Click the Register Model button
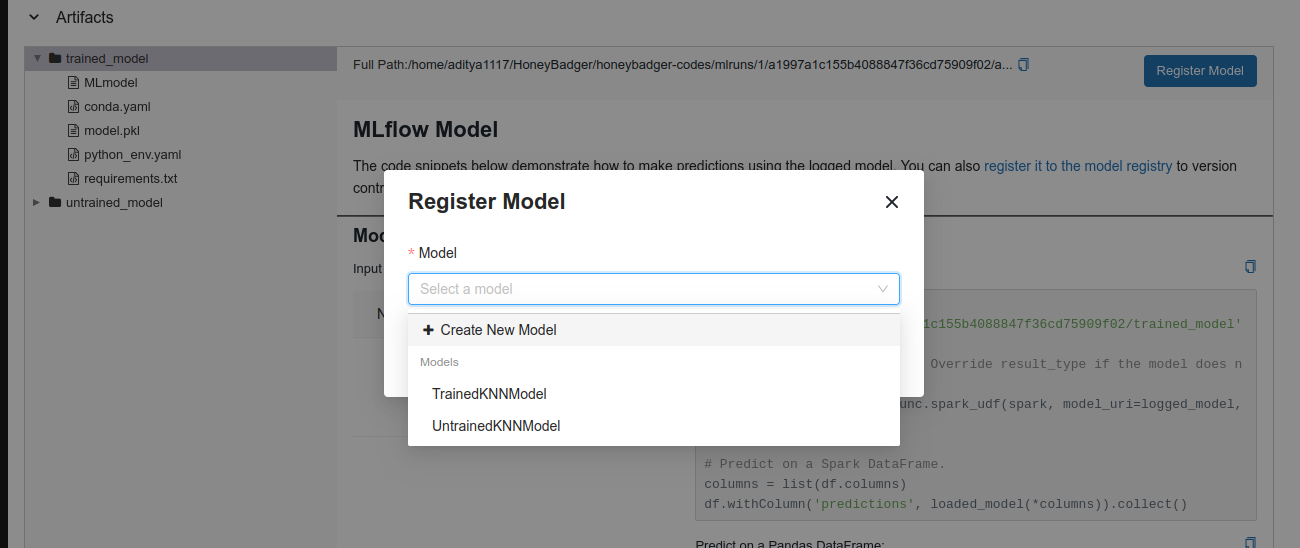The height and width of the screenshot is (548, 1300). pos(1200,70)
